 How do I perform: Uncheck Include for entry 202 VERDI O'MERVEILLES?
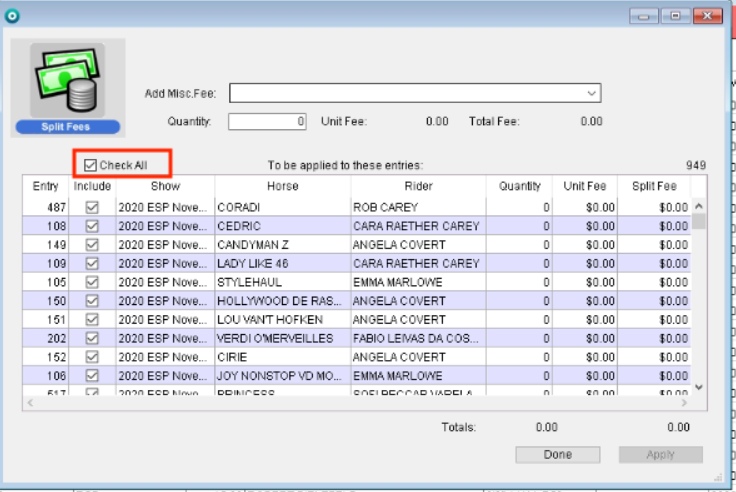[92, 338]
